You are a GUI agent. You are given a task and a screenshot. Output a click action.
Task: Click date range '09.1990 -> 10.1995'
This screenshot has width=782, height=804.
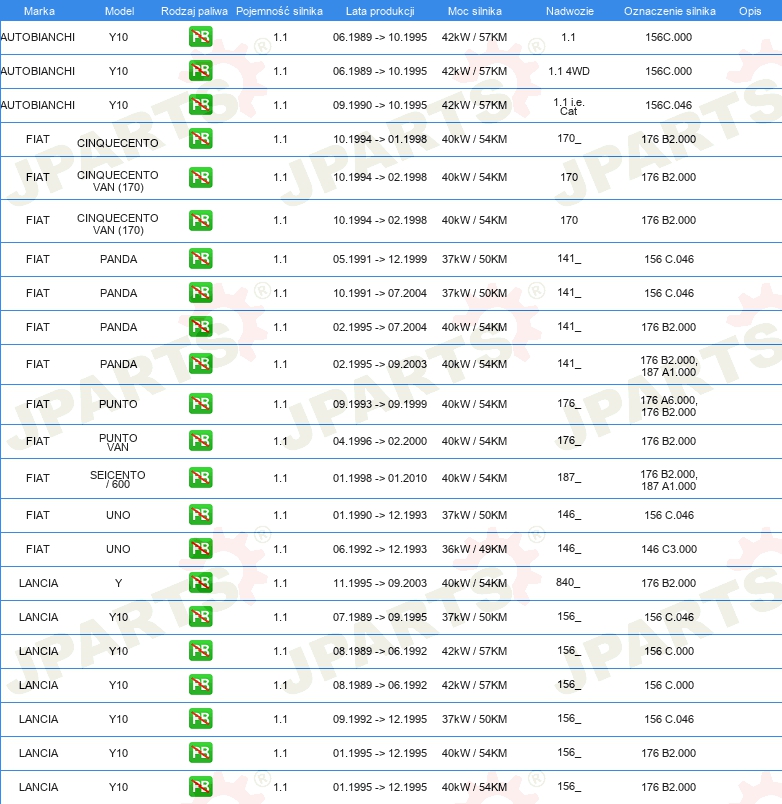tap(379, 105)
